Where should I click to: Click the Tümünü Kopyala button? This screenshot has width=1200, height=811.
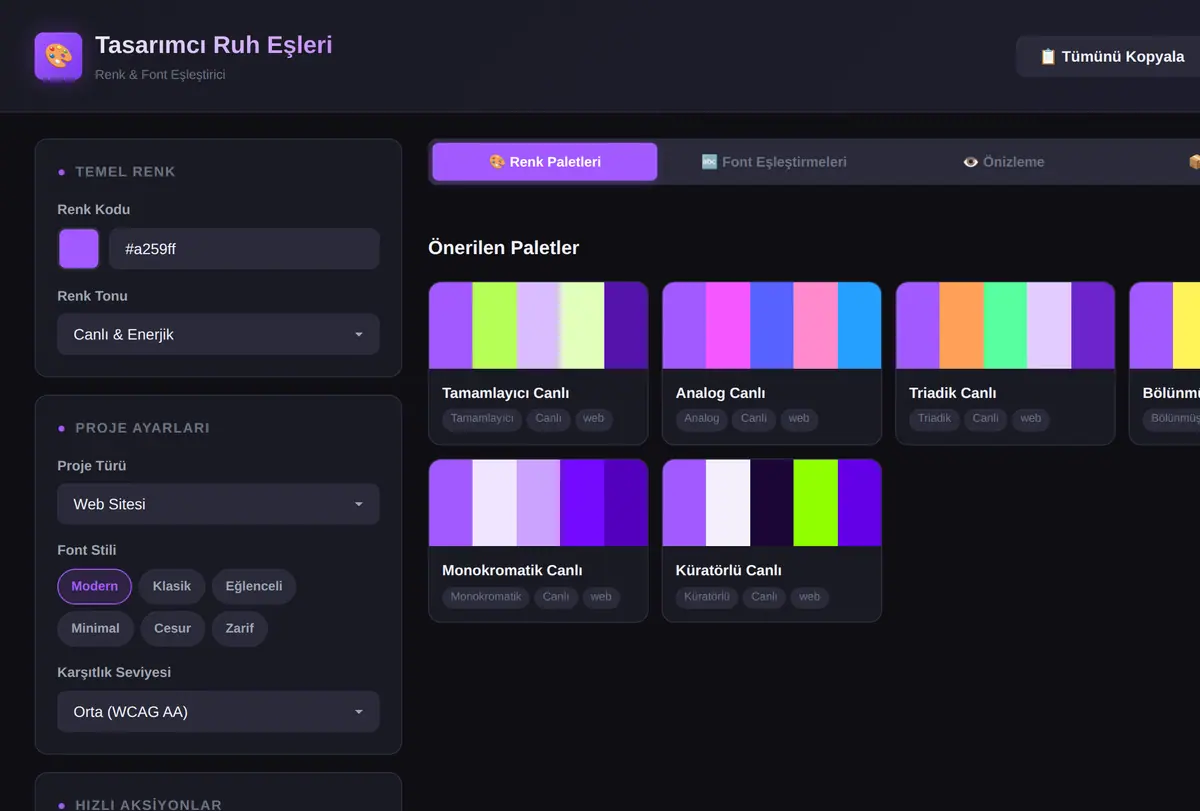point(1112,56)
